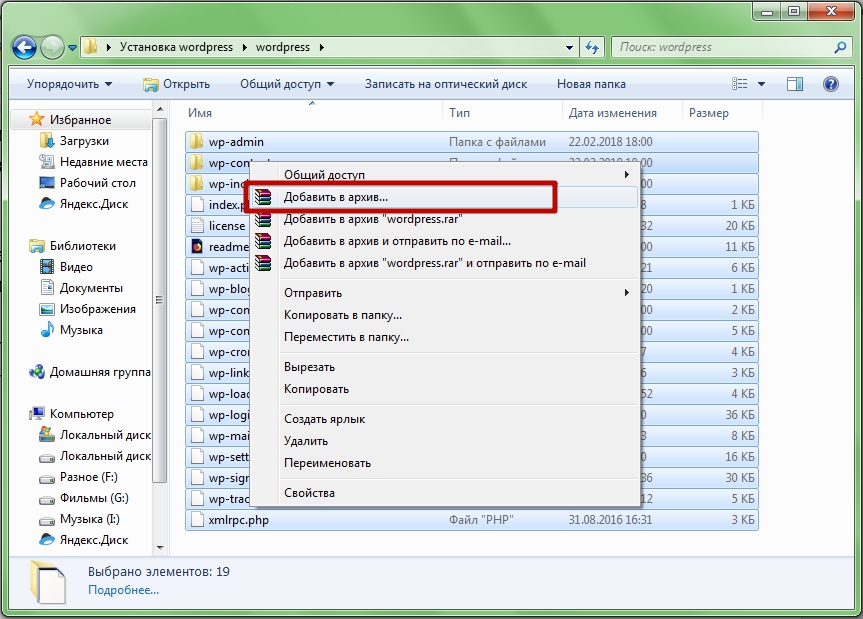Click the change view icon
Image resolution: width=863 pixels, height=619 pixels.
click(739, 84)
